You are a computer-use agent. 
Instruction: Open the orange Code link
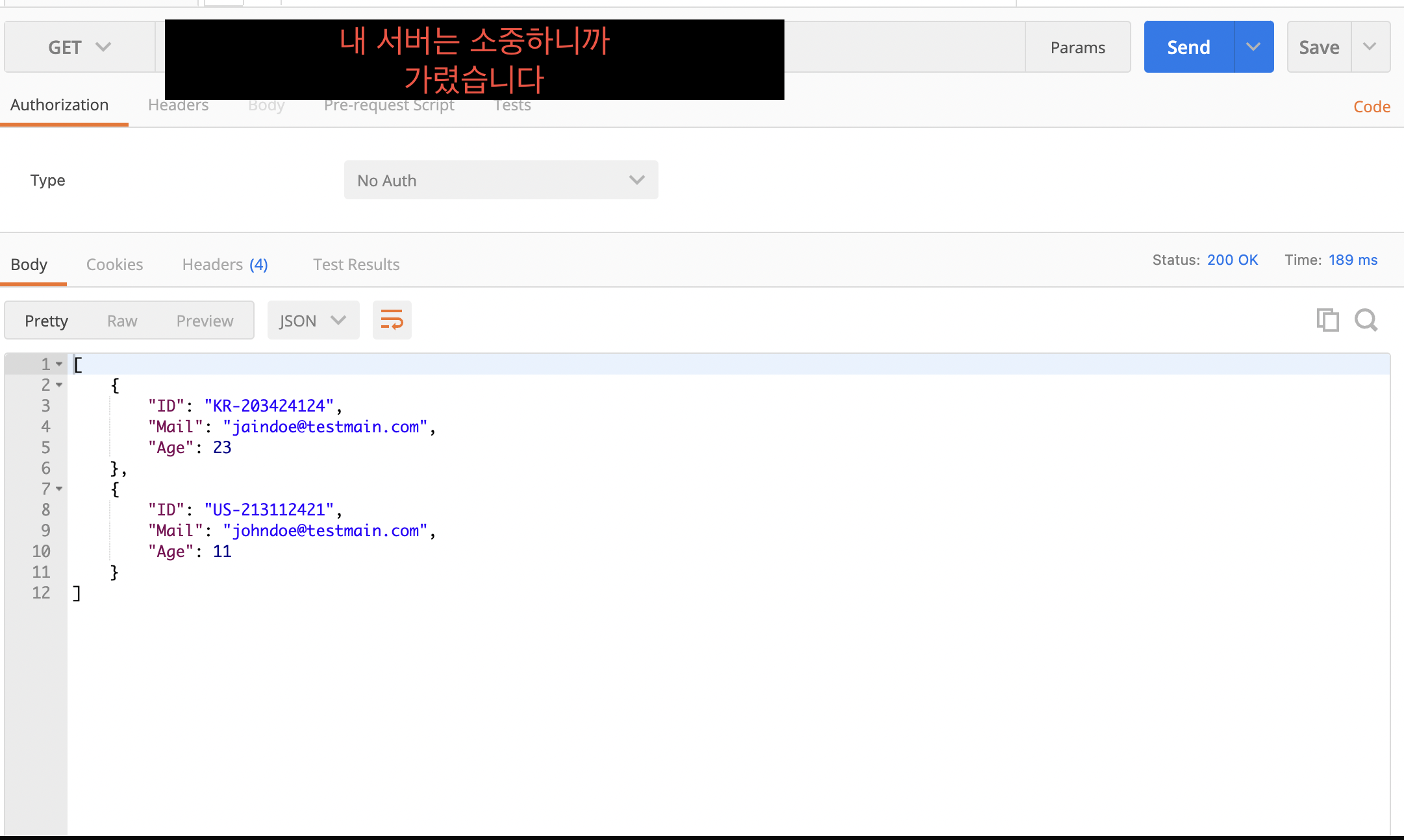[x=1372, y=106]
